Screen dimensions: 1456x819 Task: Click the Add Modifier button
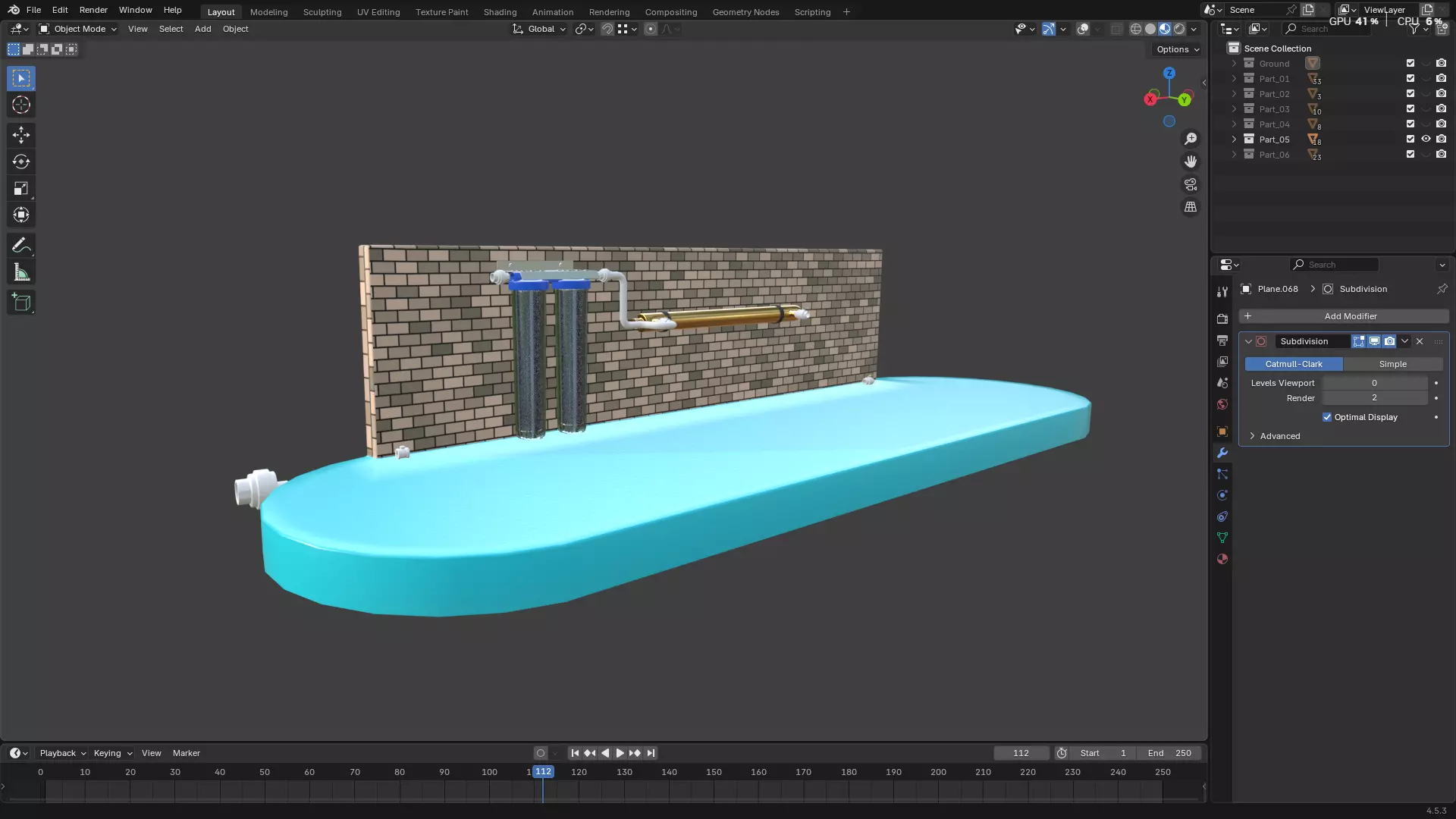pos(1344,316)
